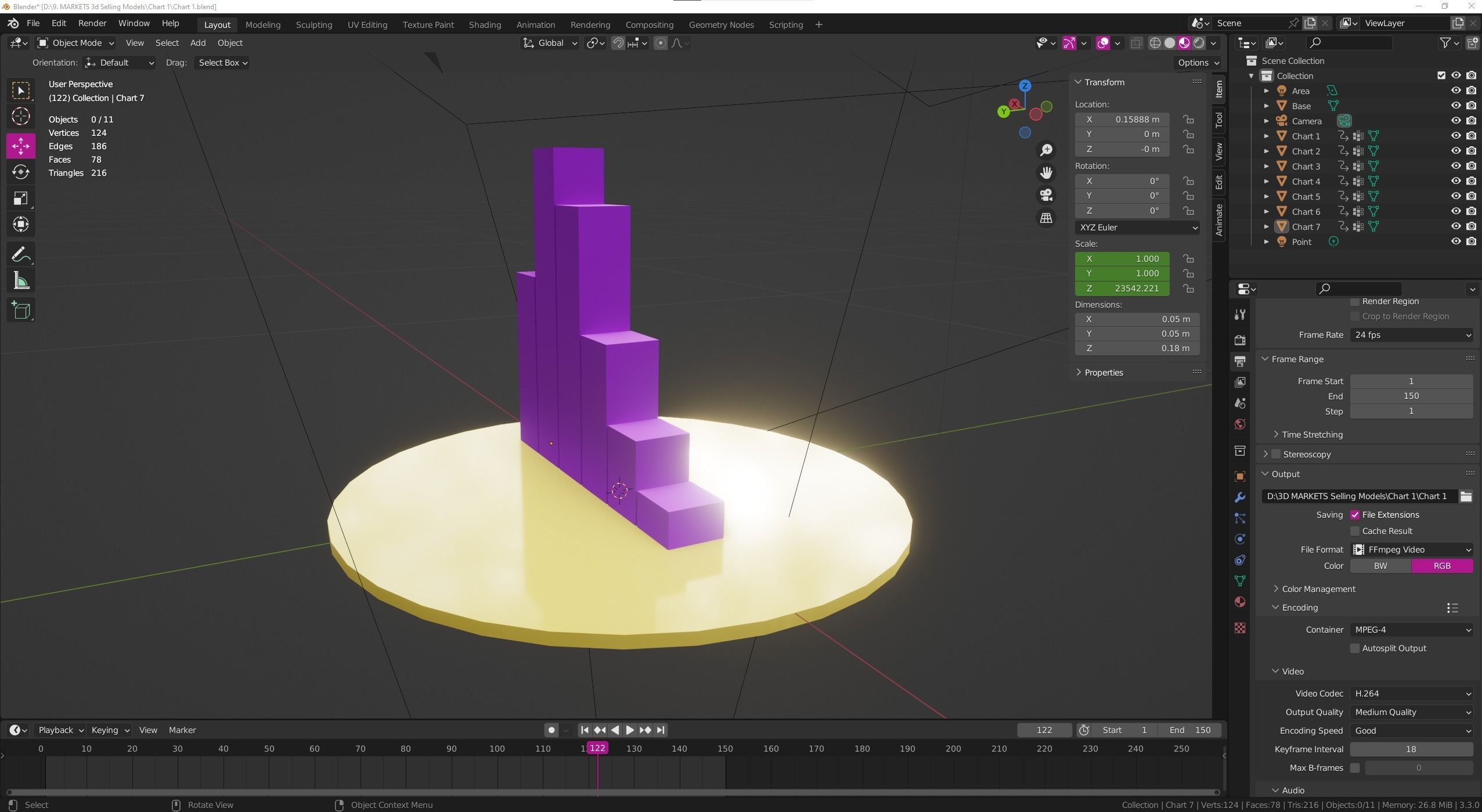The width and height of the screenshot is (1482, 812).
Task: Open Modifier properties wrench icon
Action: pyautogui.click(x=1240, y=497)
